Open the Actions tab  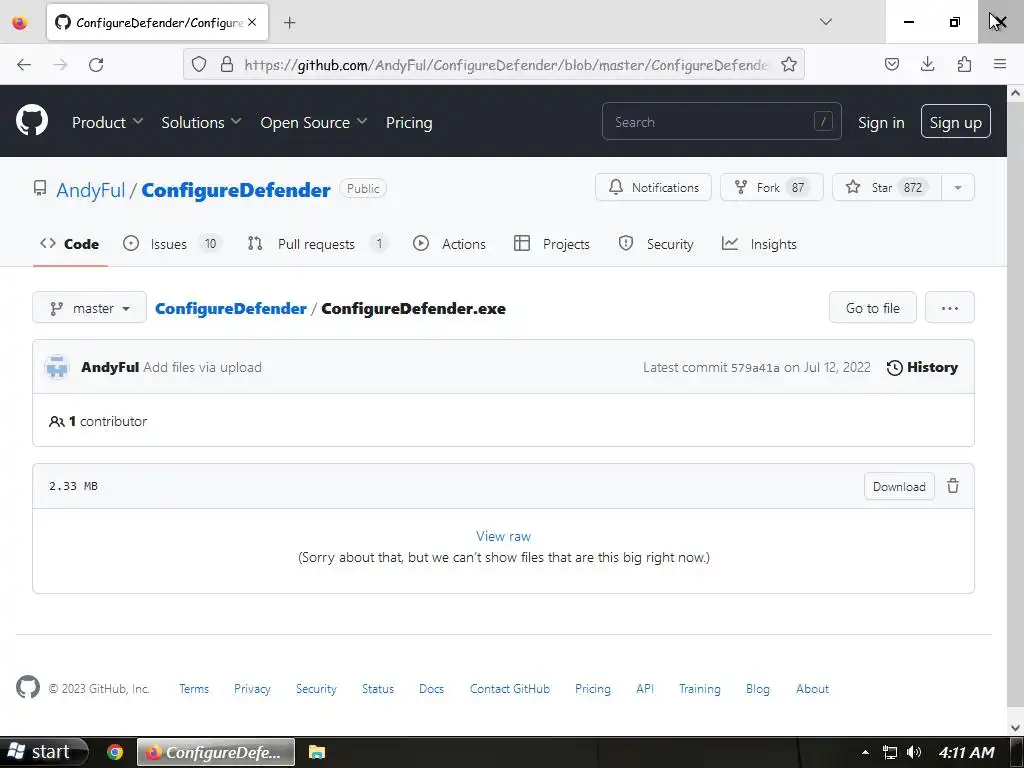[449, 244]
